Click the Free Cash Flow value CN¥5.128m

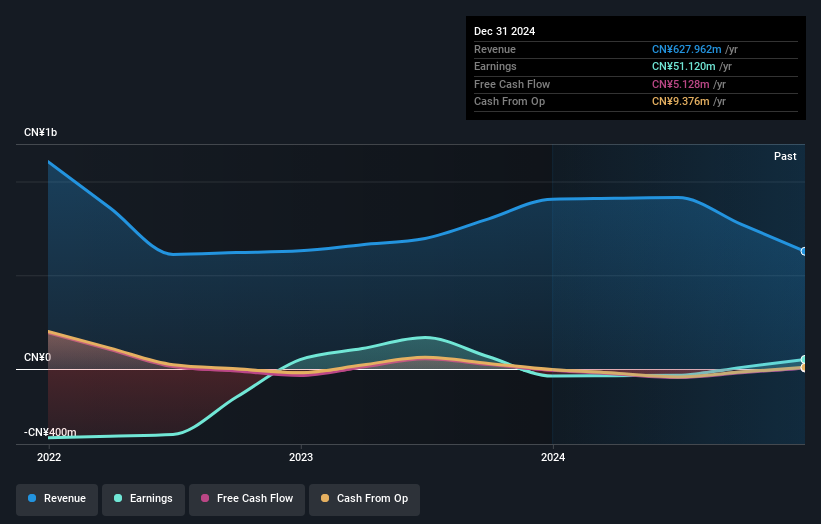click(x=681, y=84)
